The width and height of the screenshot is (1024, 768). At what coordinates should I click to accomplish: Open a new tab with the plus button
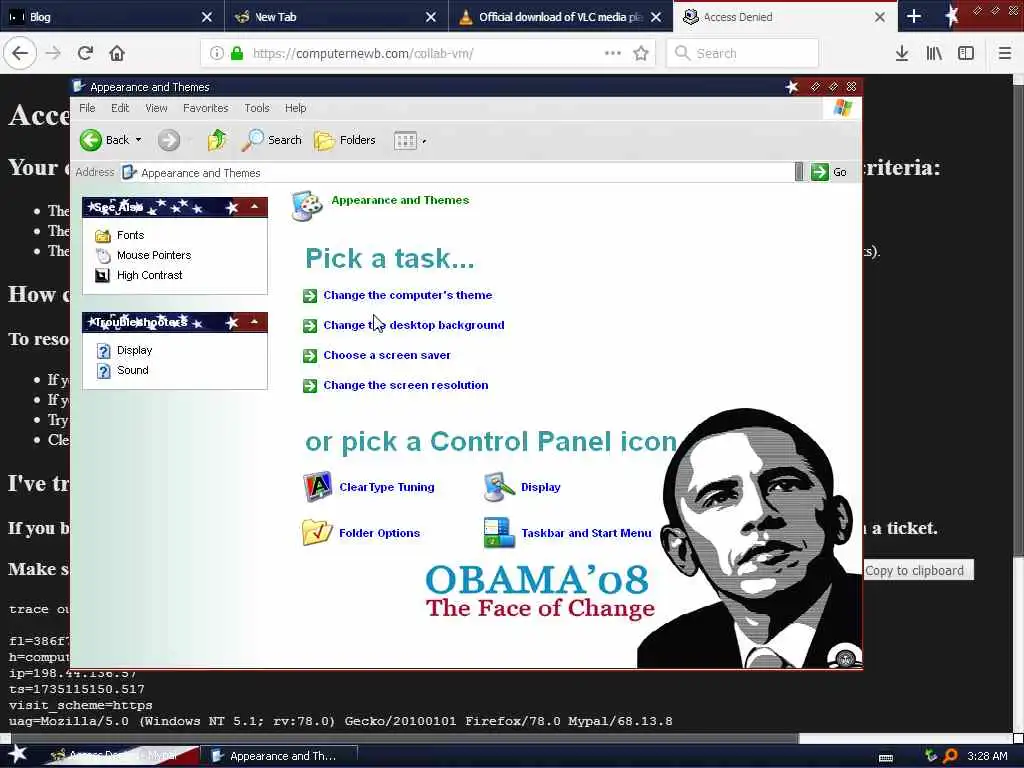[x=914, y=16]
